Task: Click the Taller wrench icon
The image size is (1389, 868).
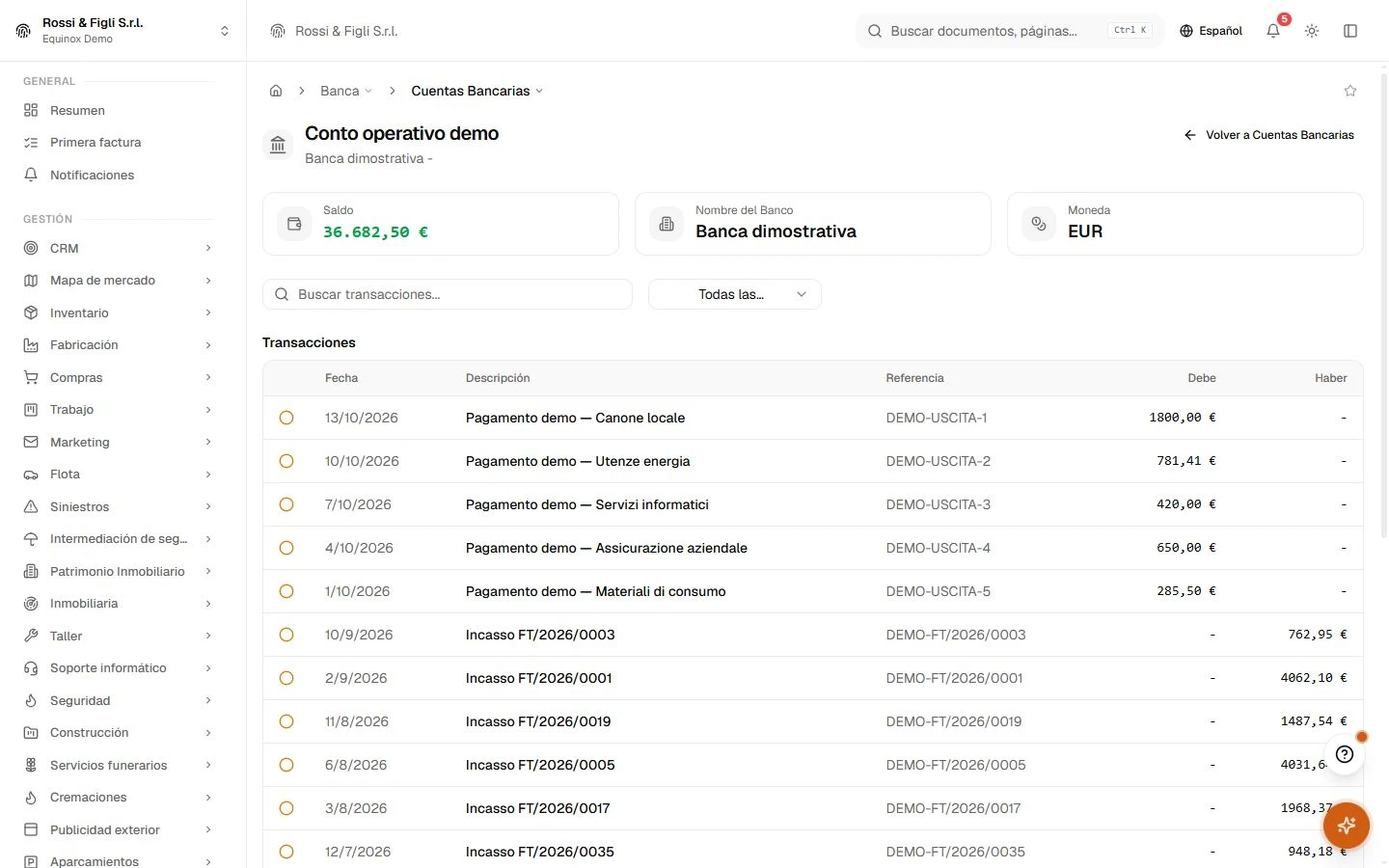Action: (31, 636)
